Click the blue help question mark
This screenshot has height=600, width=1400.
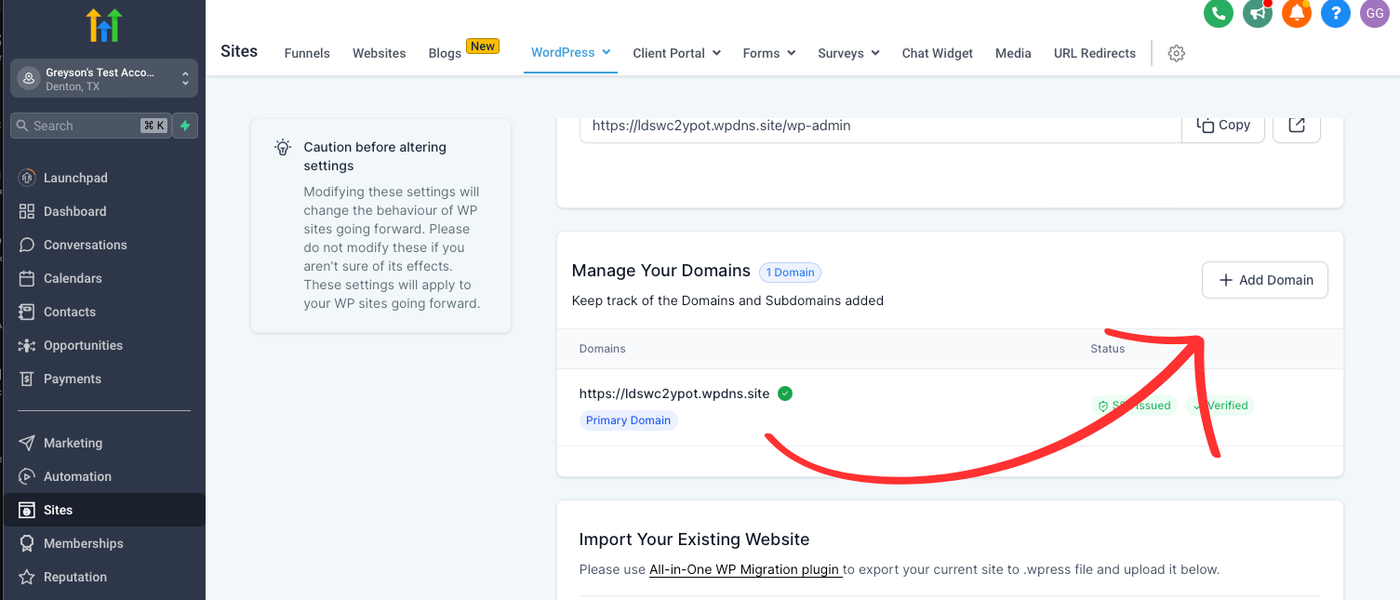[1336, 13]
